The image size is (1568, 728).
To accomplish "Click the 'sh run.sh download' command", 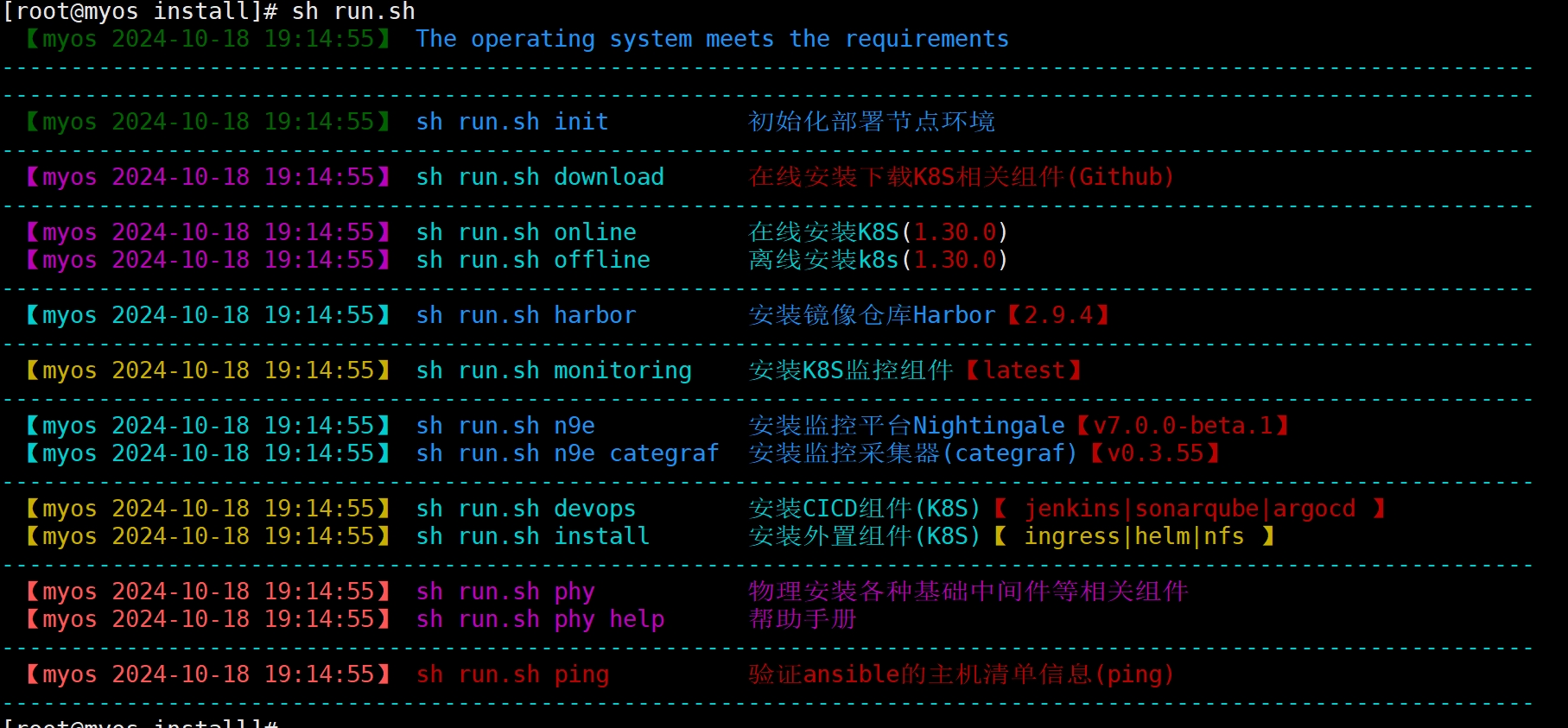I will pyautogui.click(x=540, y=177).
